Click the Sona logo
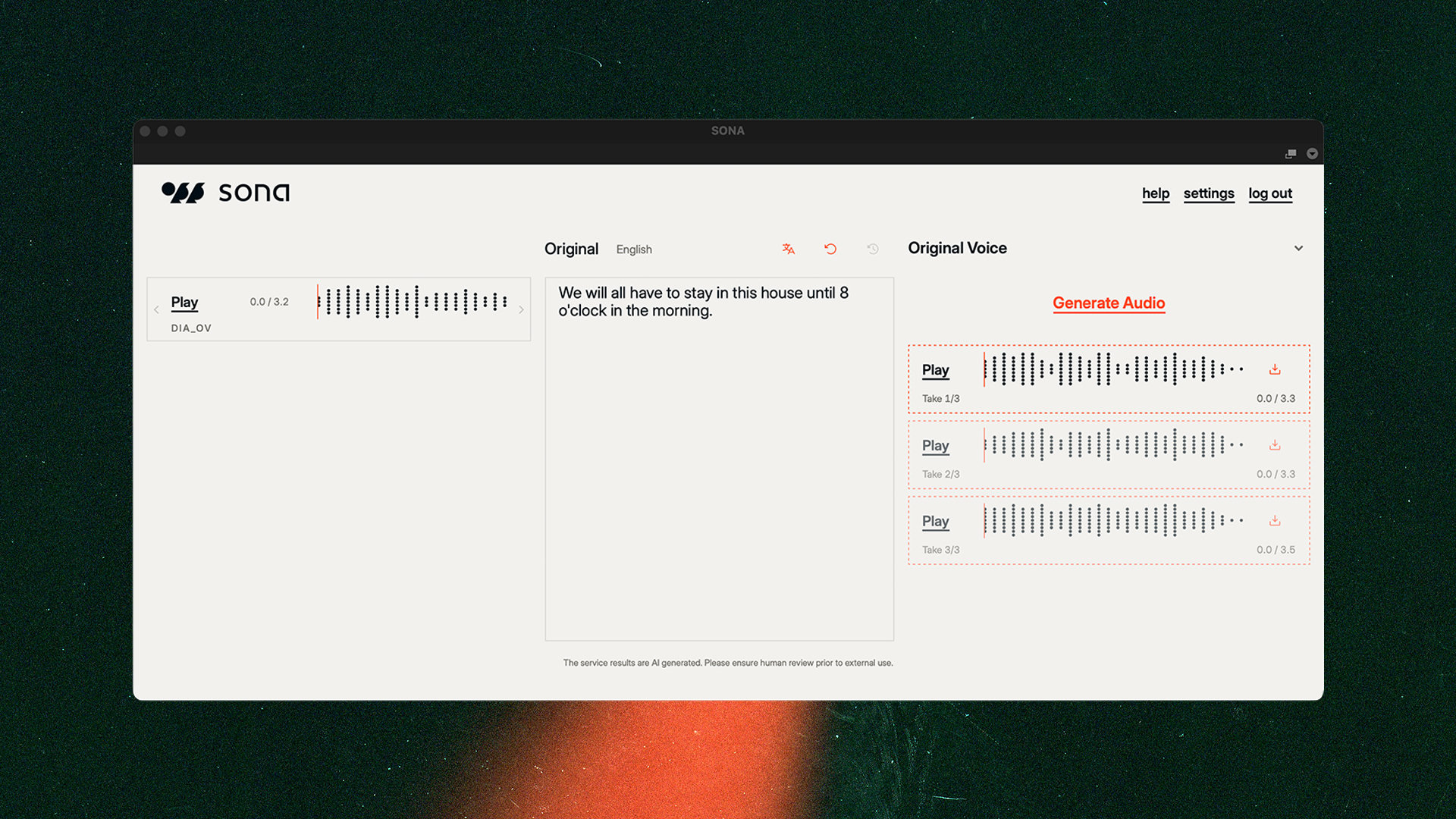The image size is (1456, 819). tap(225, 193)
